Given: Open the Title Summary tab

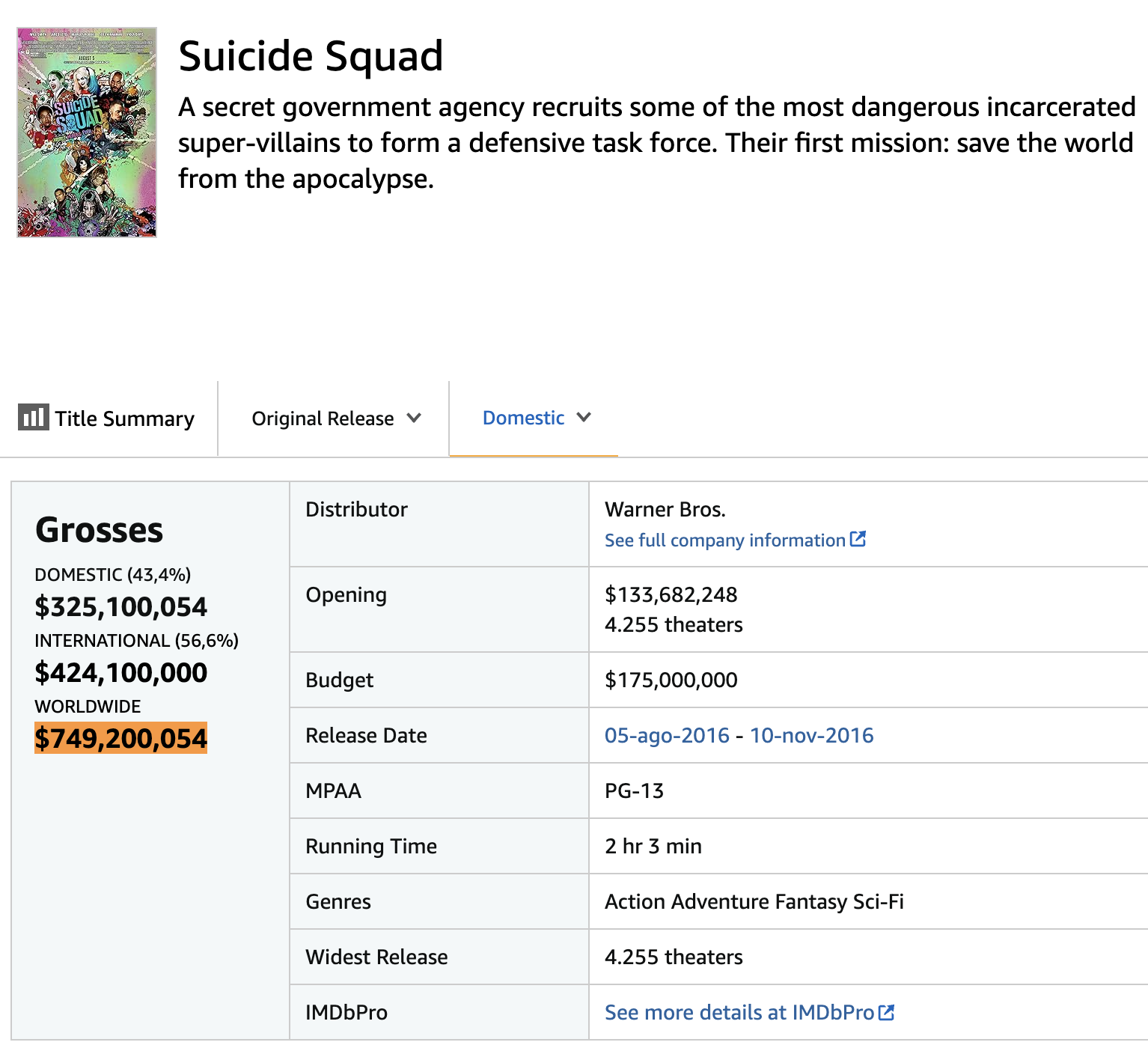Looking at the screenshot, I should (x=106, y=418).
